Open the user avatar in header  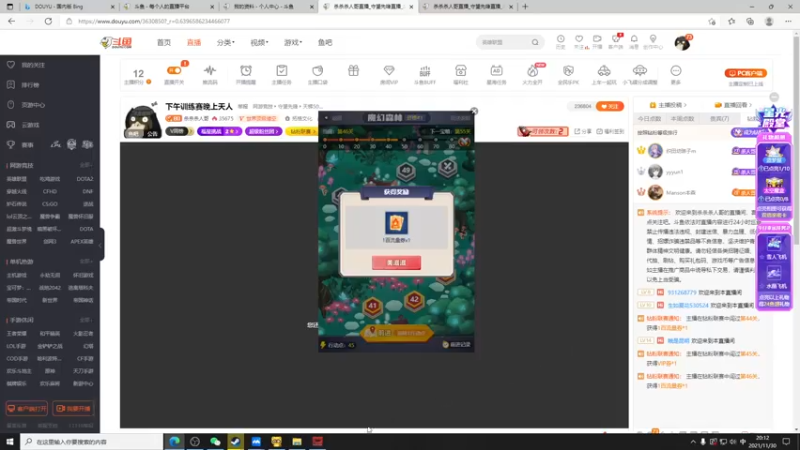682,43
